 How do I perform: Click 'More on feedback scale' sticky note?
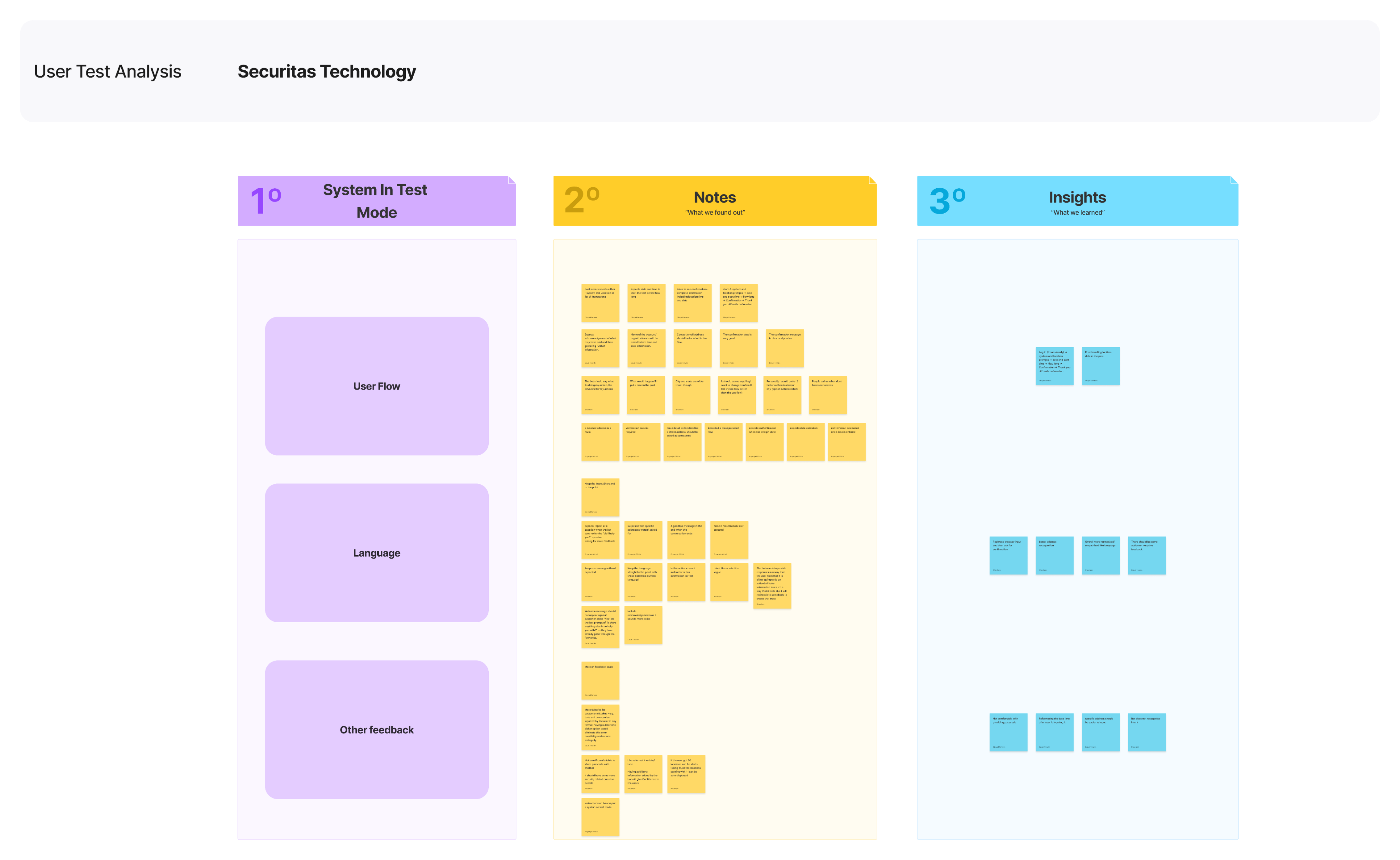coord(600,680)
